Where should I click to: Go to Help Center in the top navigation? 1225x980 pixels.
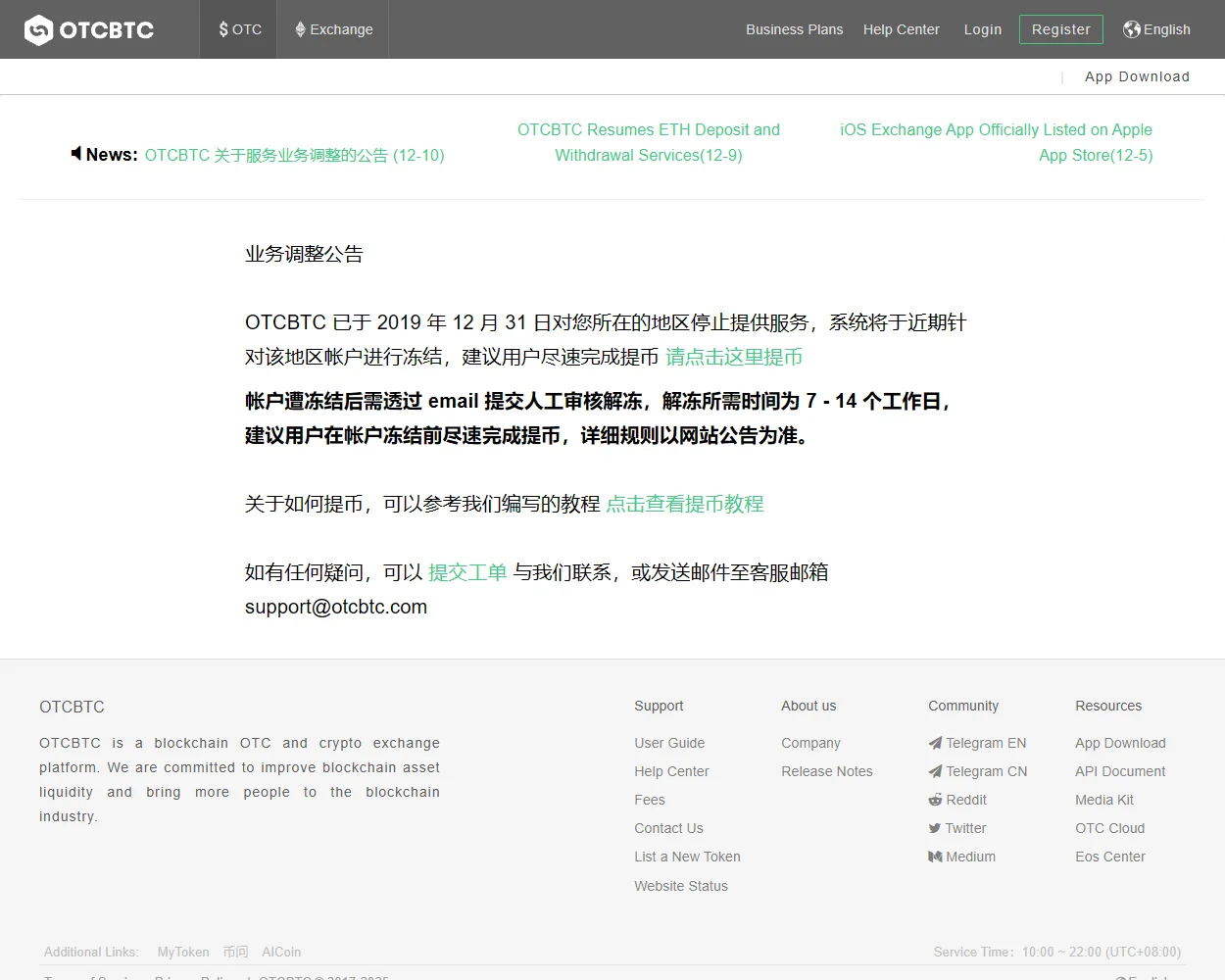tap(901, 29)
